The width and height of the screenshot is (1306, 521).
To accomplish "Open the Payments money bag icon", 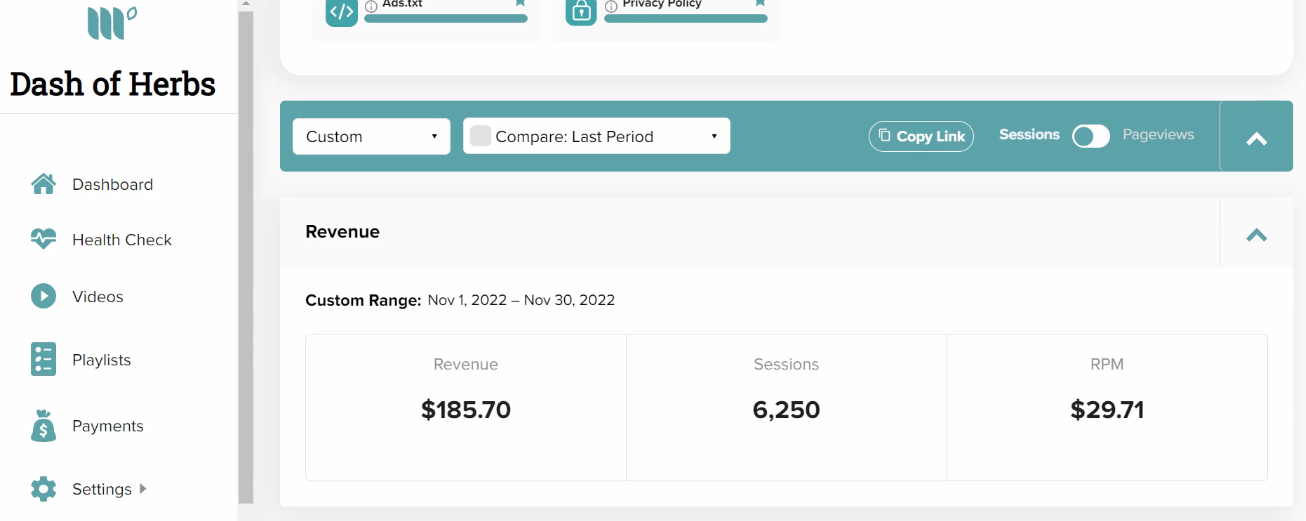I will [x=43, y=426].
